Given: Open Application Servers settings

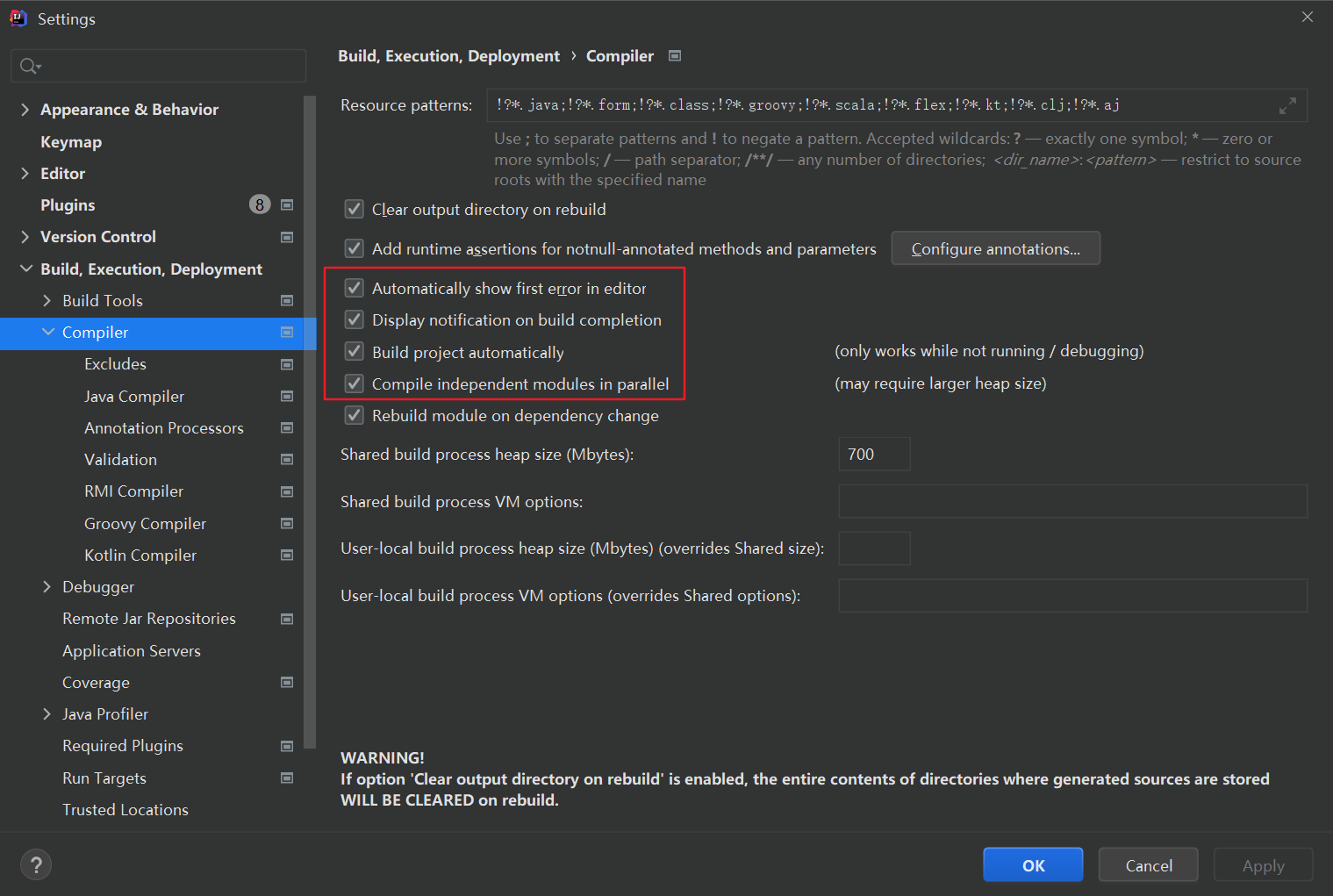Looking at the screenshot, I should click(x=132, y=651).
